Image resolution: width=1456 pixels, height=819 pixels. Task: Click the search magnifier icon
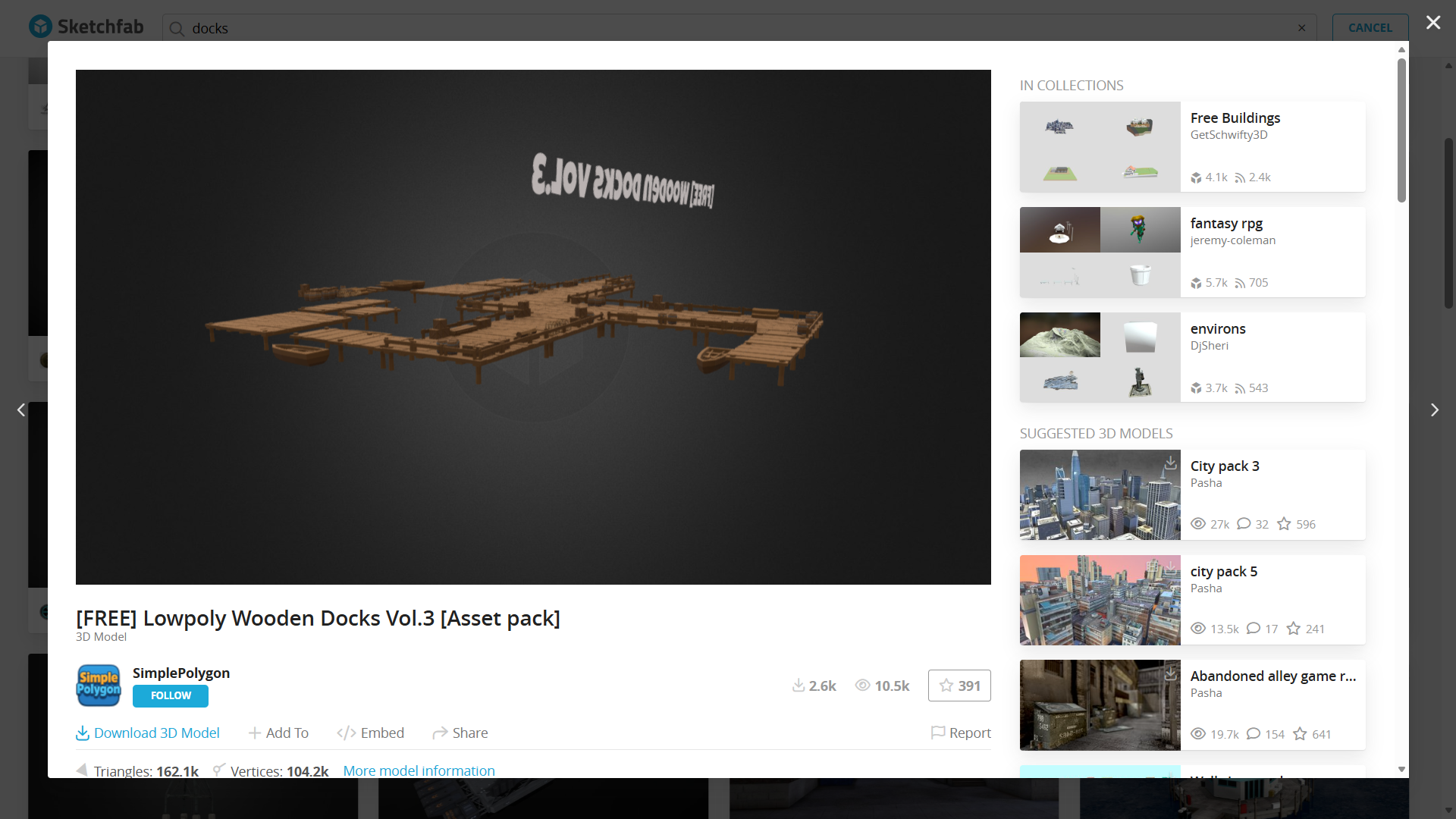(177, 29)
